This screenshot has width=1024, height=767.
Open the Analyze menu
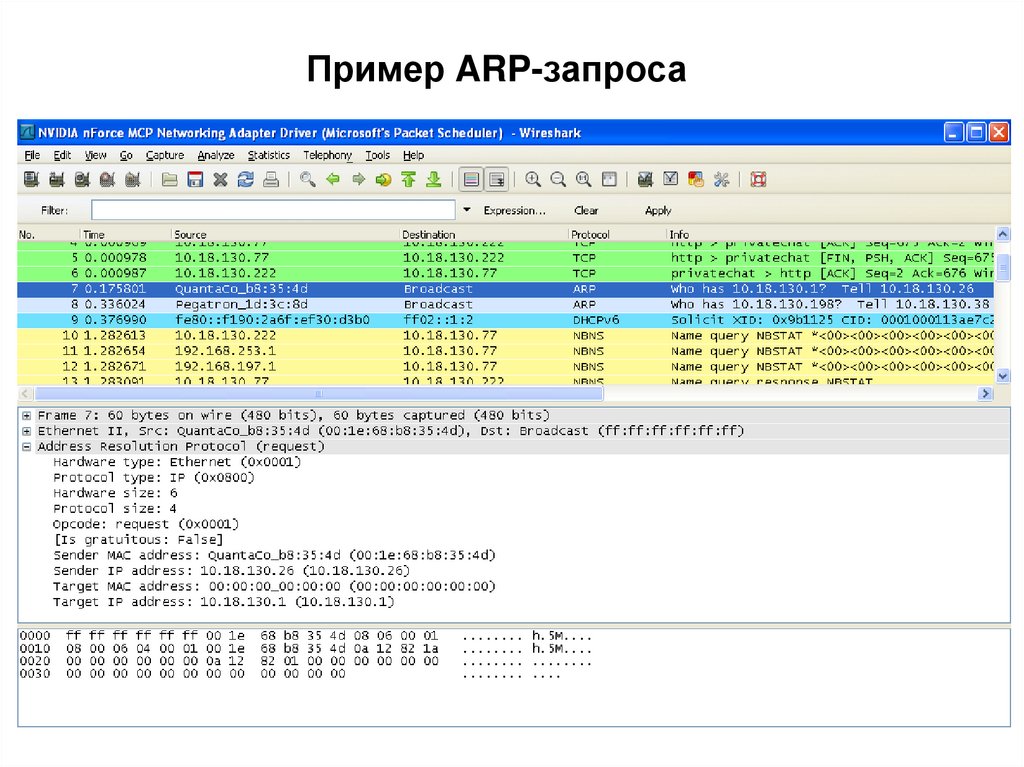tap(215, 156)
